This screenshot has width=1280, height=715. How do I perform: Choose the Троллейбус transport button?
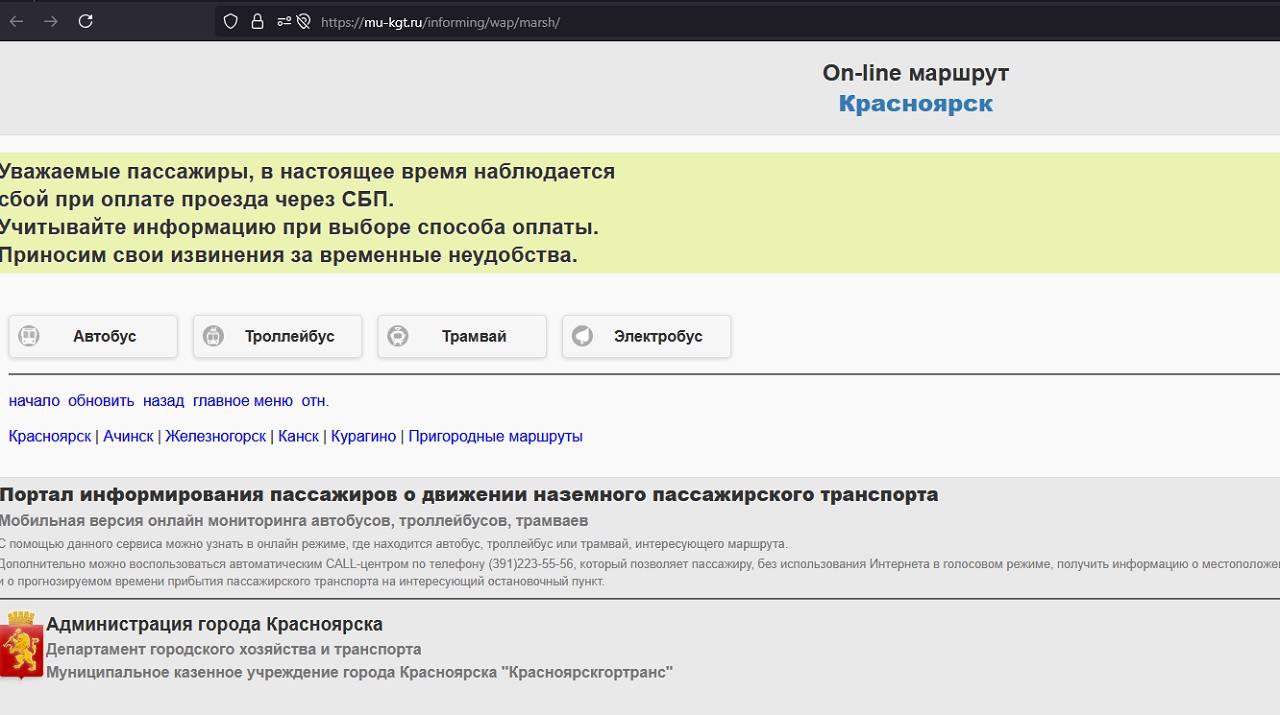pos(278,336)
